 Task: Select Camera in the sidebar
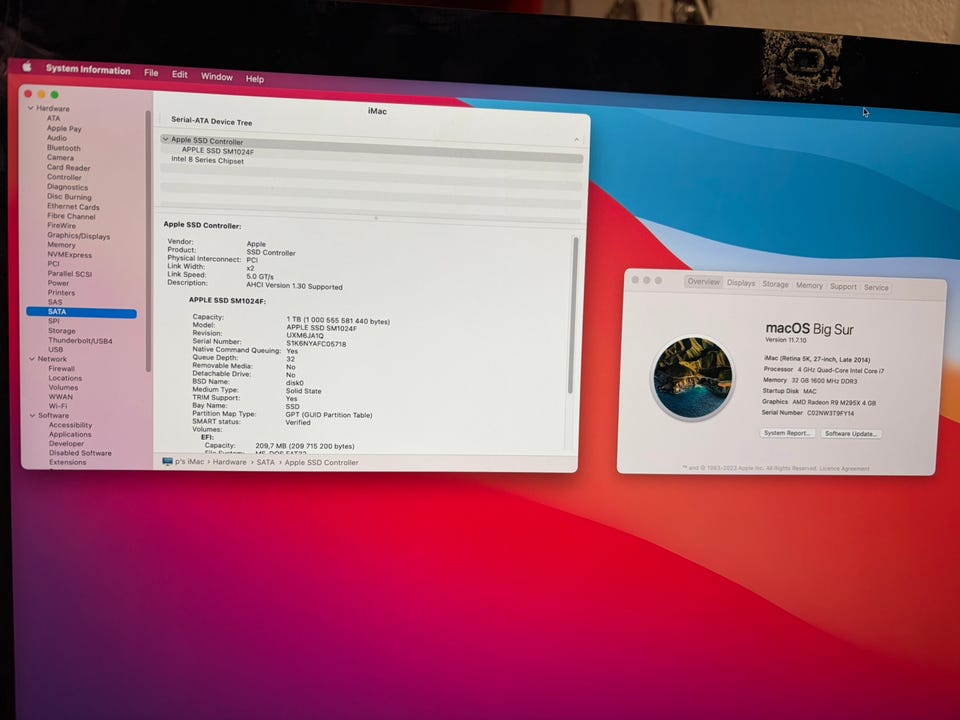[60, 157]
